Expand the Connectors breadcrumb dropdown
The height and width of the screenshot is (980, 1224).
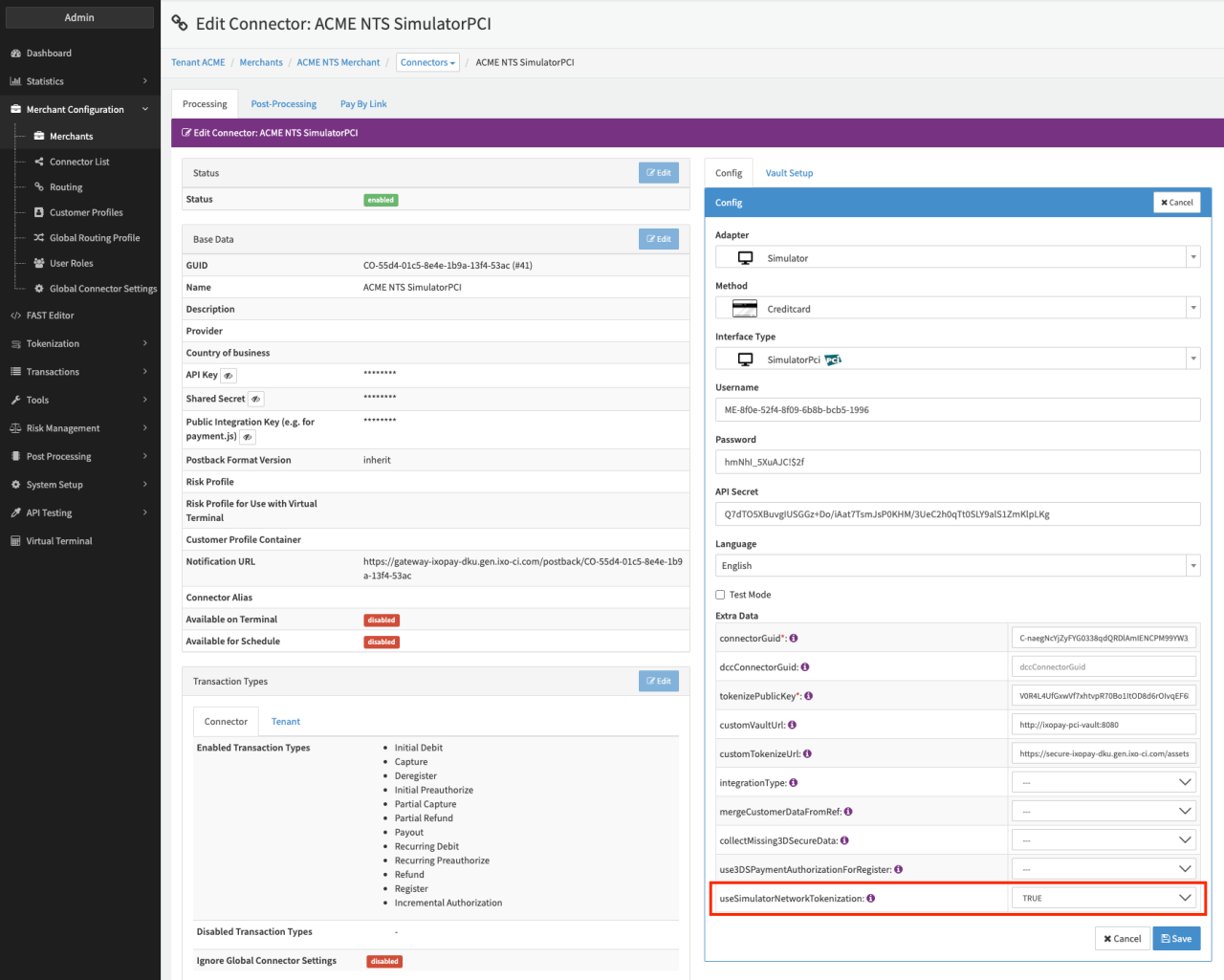click(x=427, y=63)
